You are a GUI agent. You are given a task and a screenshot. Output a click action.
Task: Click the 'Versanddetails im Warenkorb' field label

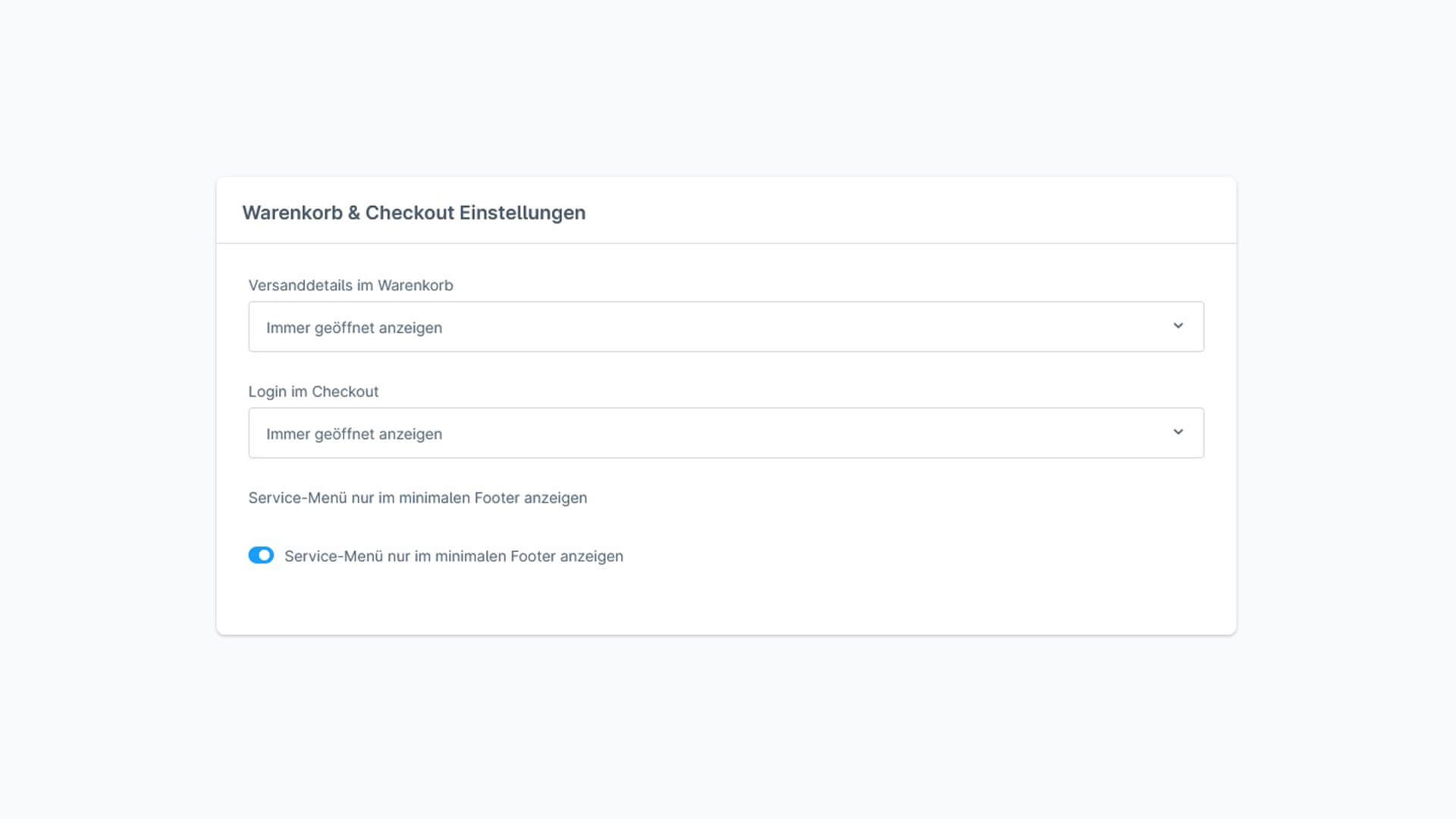[x=350, y=285]
